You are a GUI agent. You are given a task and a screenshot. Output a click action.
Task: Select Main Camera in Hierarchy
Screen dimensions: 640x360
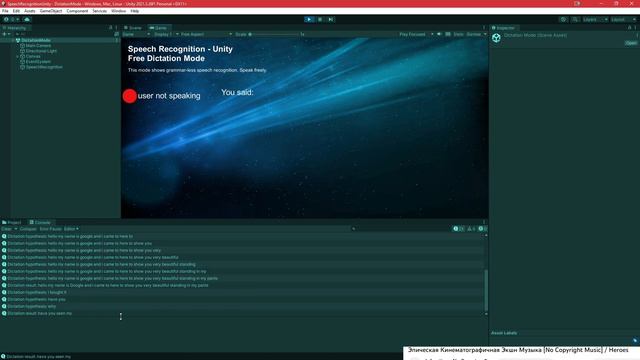[x=38, y=46]
